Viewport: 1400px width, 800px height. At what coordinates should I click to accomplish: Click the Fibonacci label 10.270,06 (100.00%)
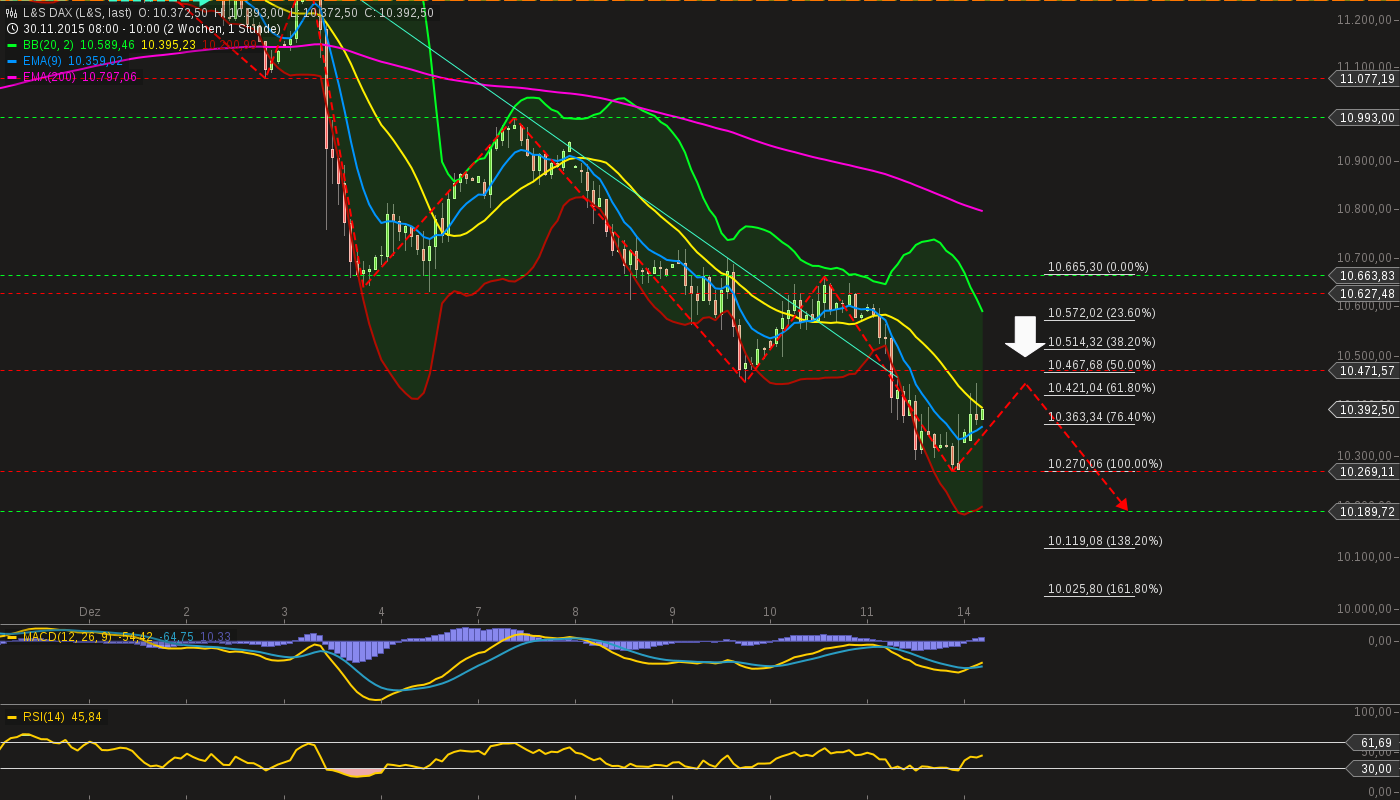[1105, 464]
